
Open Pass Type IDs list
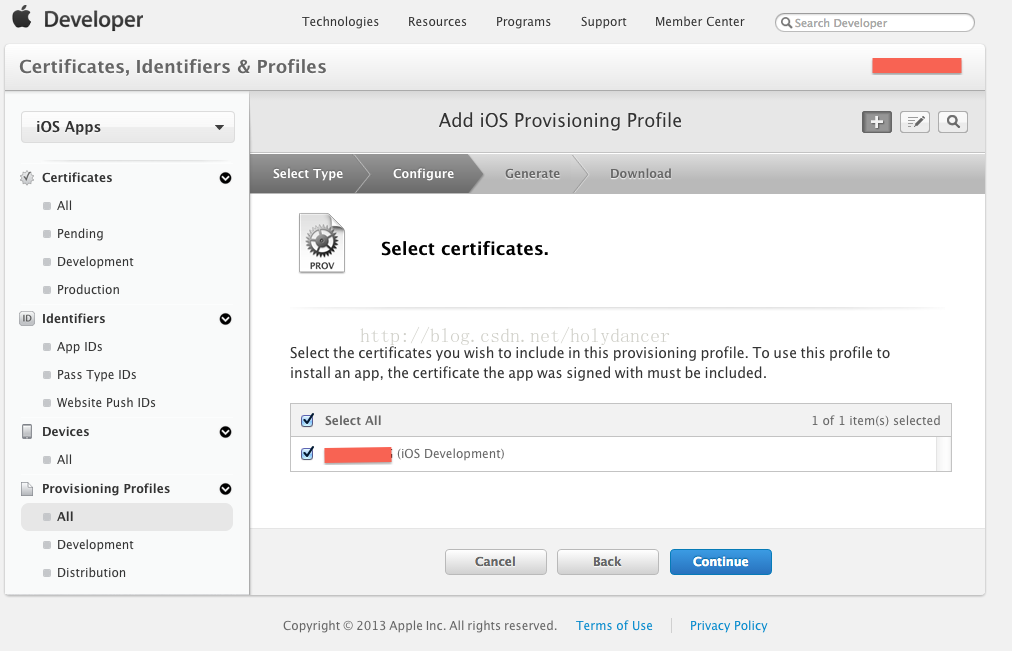click(97, 375)
